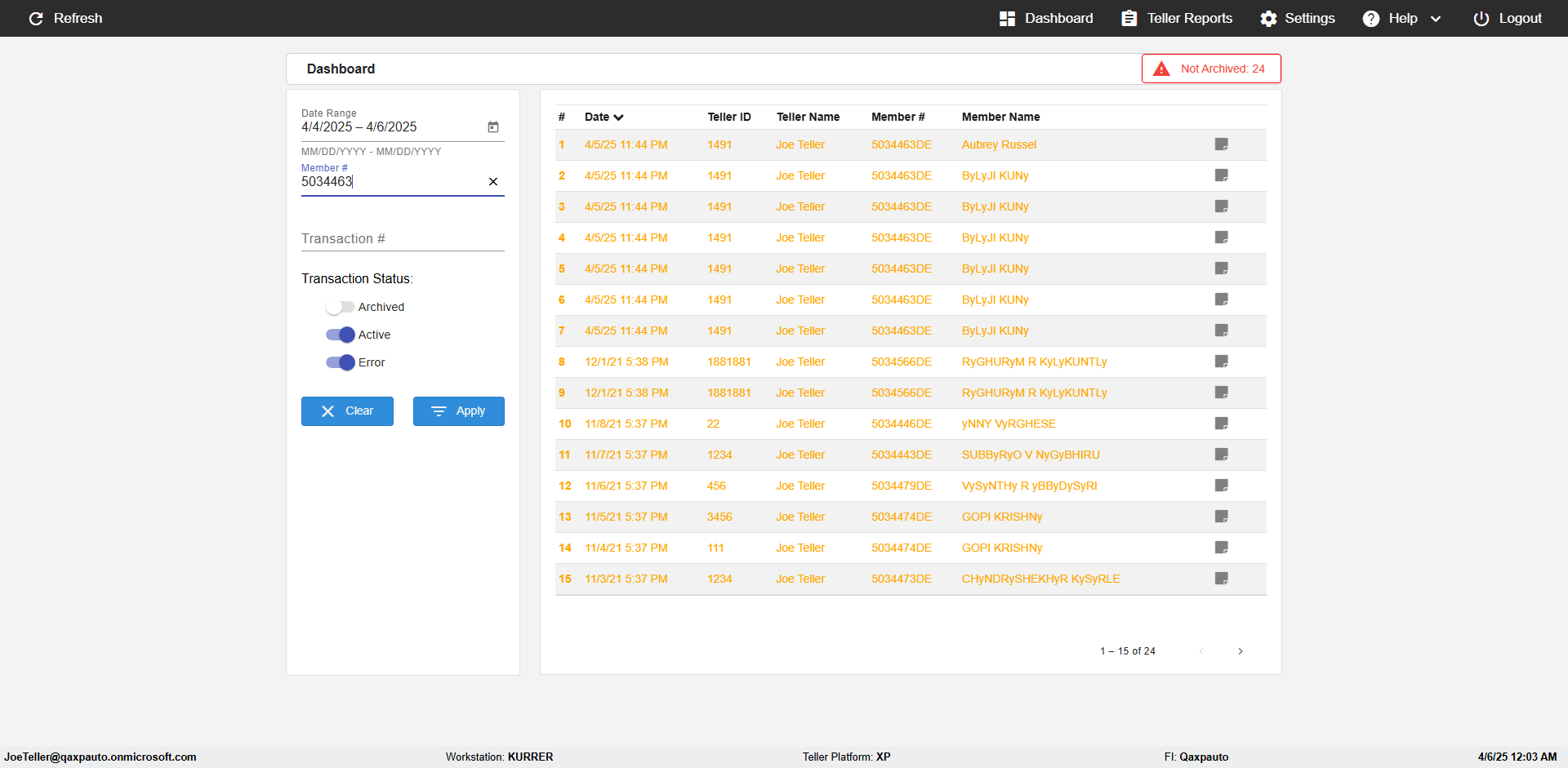Open the Teller Reports menu

tap(1177, 18)
